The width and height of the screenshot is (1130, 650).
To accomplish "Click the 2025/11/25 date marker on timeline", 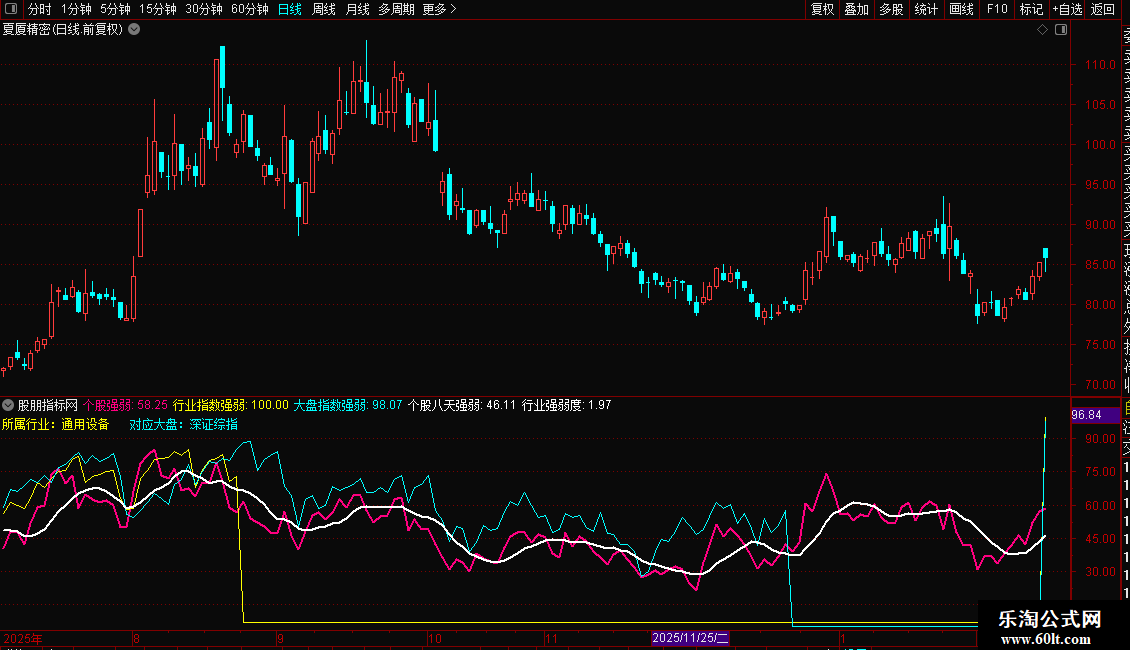I will pyautogui.click(x=690, y=637).
